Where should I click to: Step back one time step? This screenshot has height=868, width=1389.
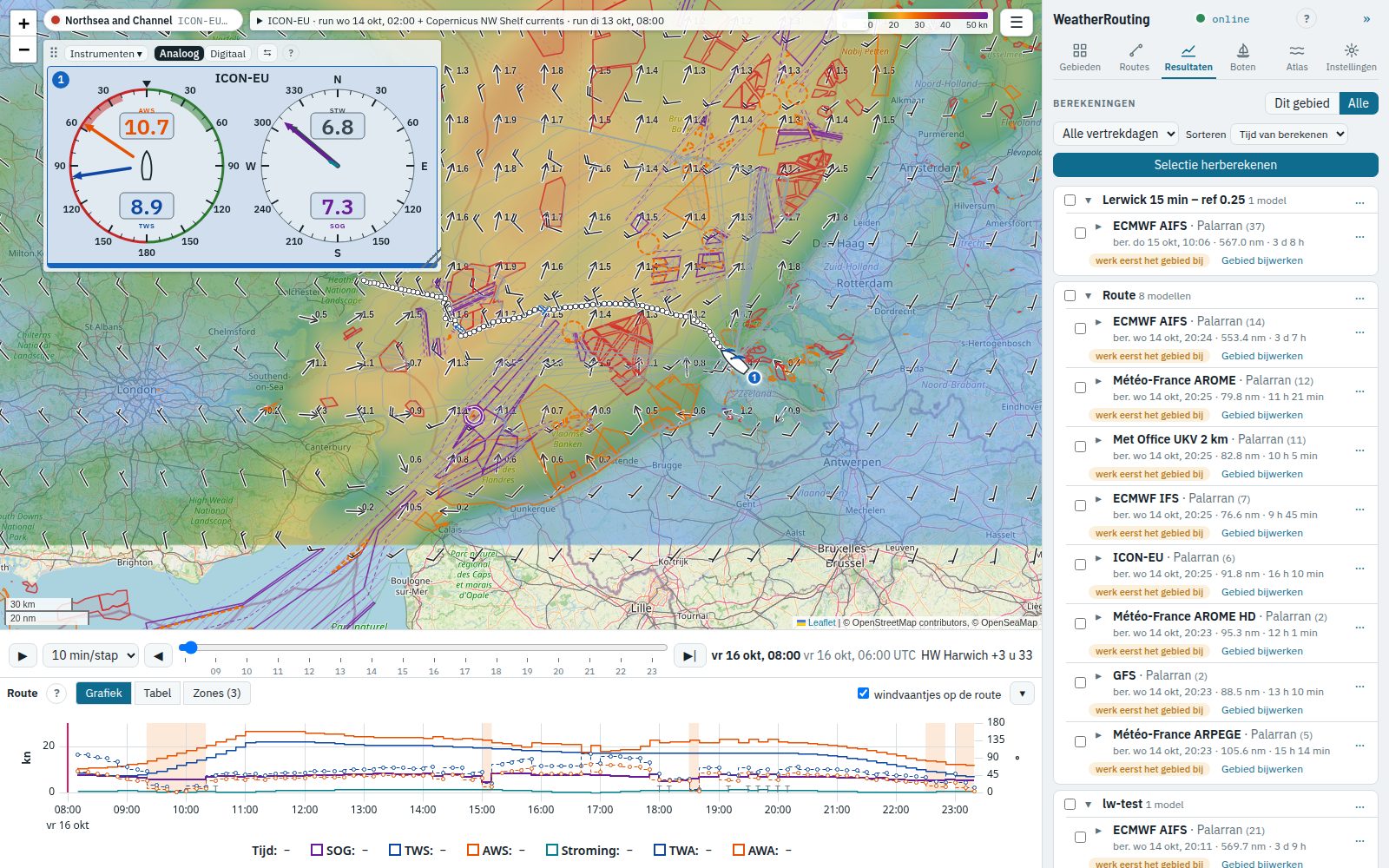[x=158, y=655]
